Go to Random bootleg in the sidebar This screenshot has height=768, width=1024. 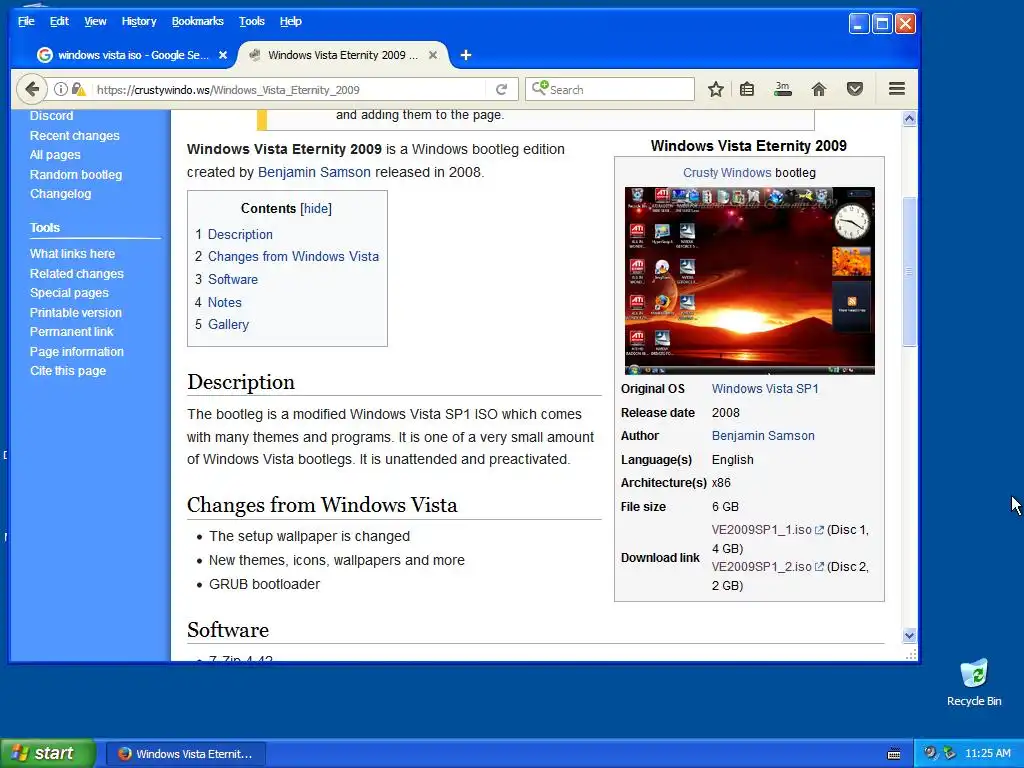(x=76, y=174)
